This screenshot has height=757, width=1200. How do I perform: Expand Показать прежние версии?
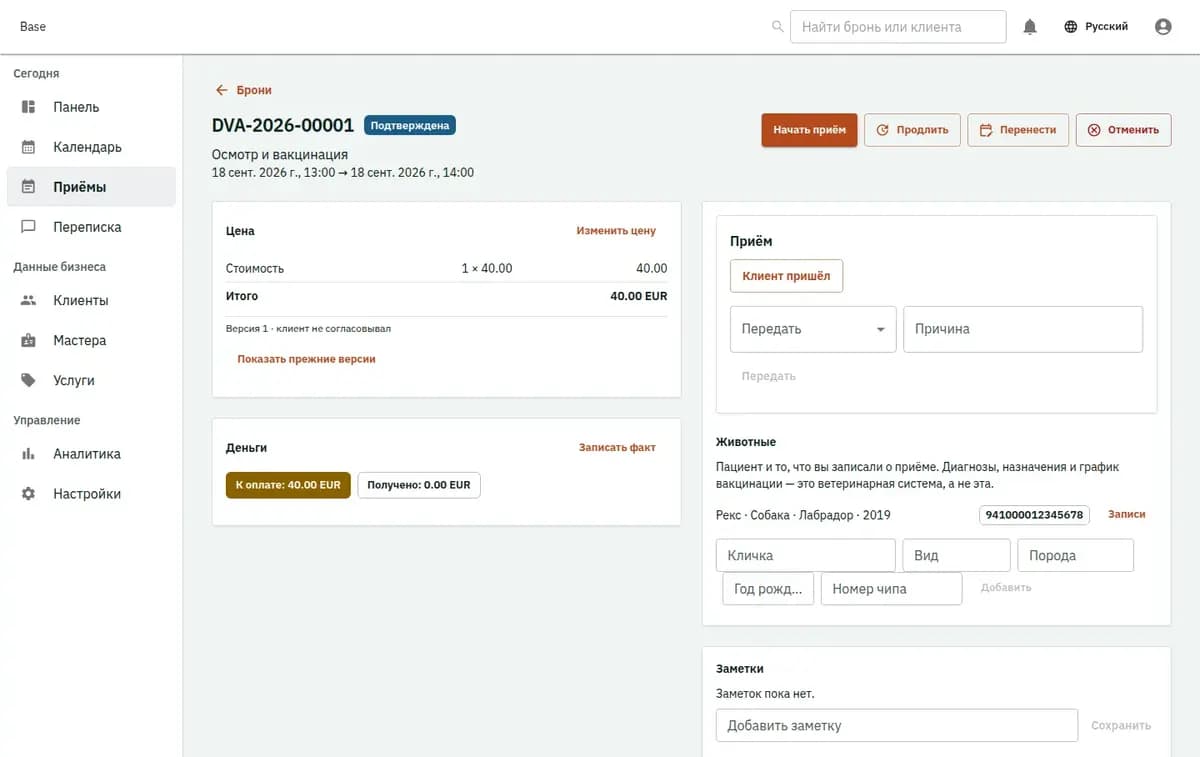[306, 359]
